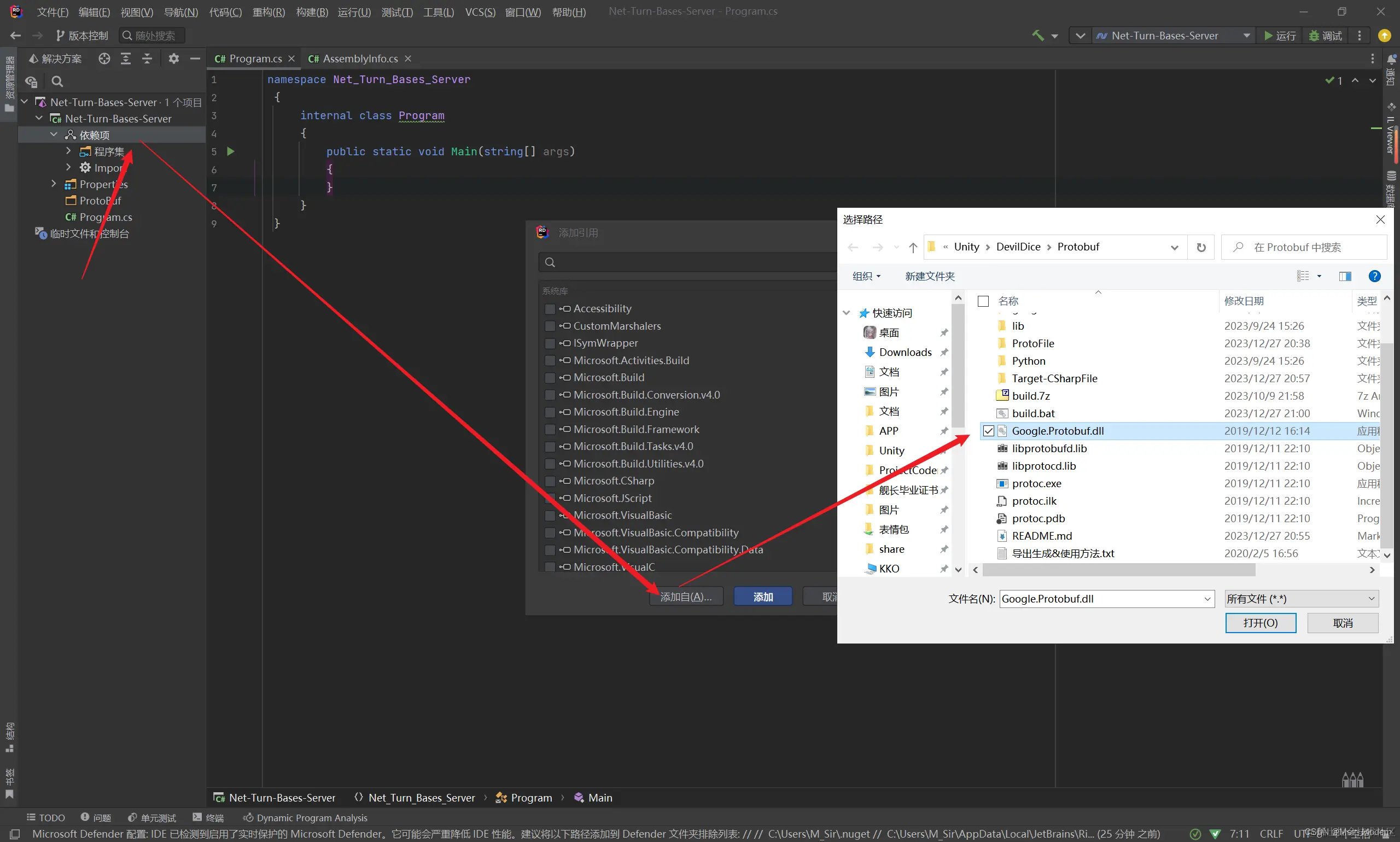The width and height of the screenshot is (1400, 842).
Task: Click the solution explorer settings gear icon
Action: tap(174, 59)
